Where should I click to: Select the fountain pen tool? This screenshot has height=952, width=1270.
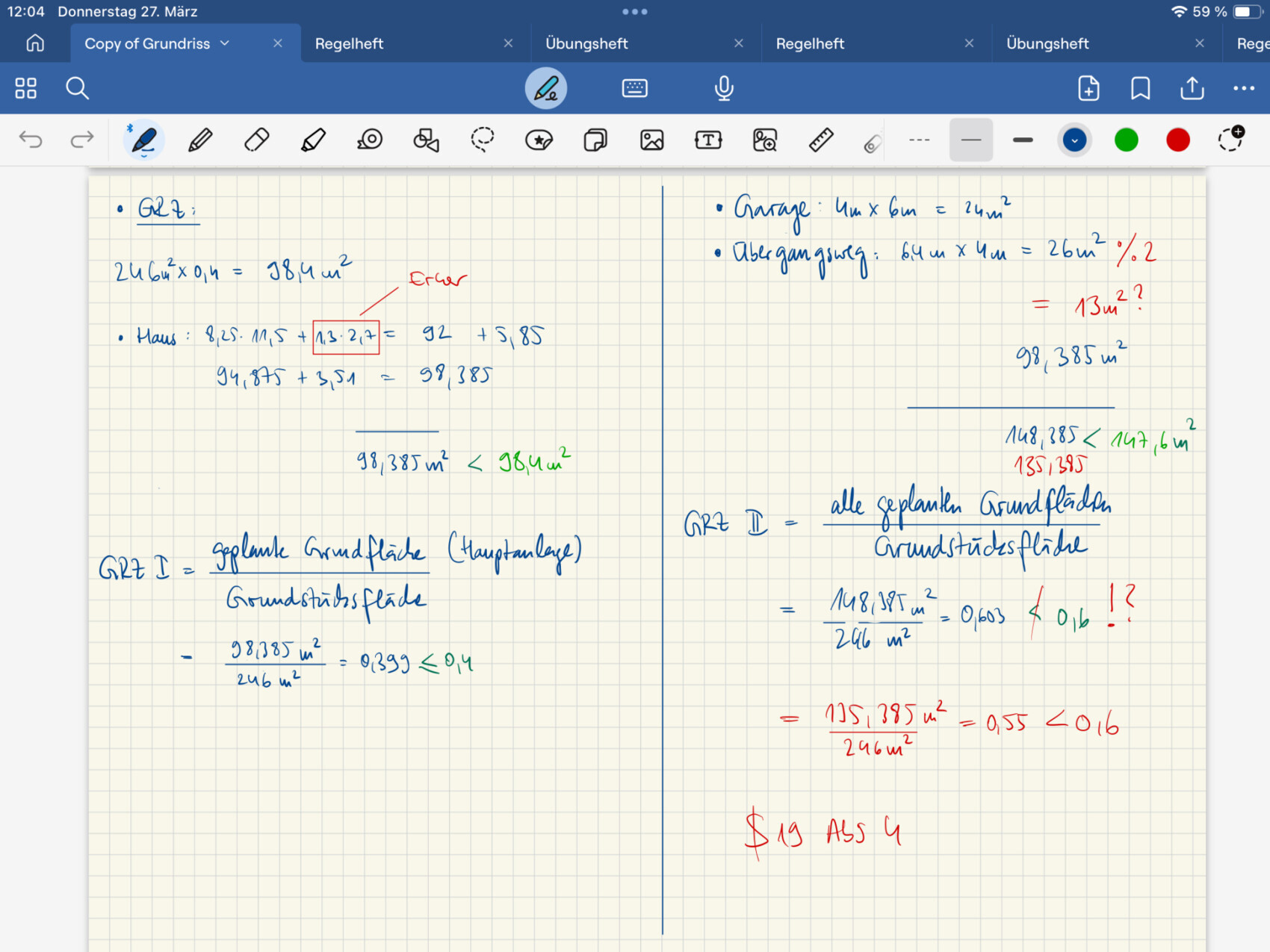(143, 140)
